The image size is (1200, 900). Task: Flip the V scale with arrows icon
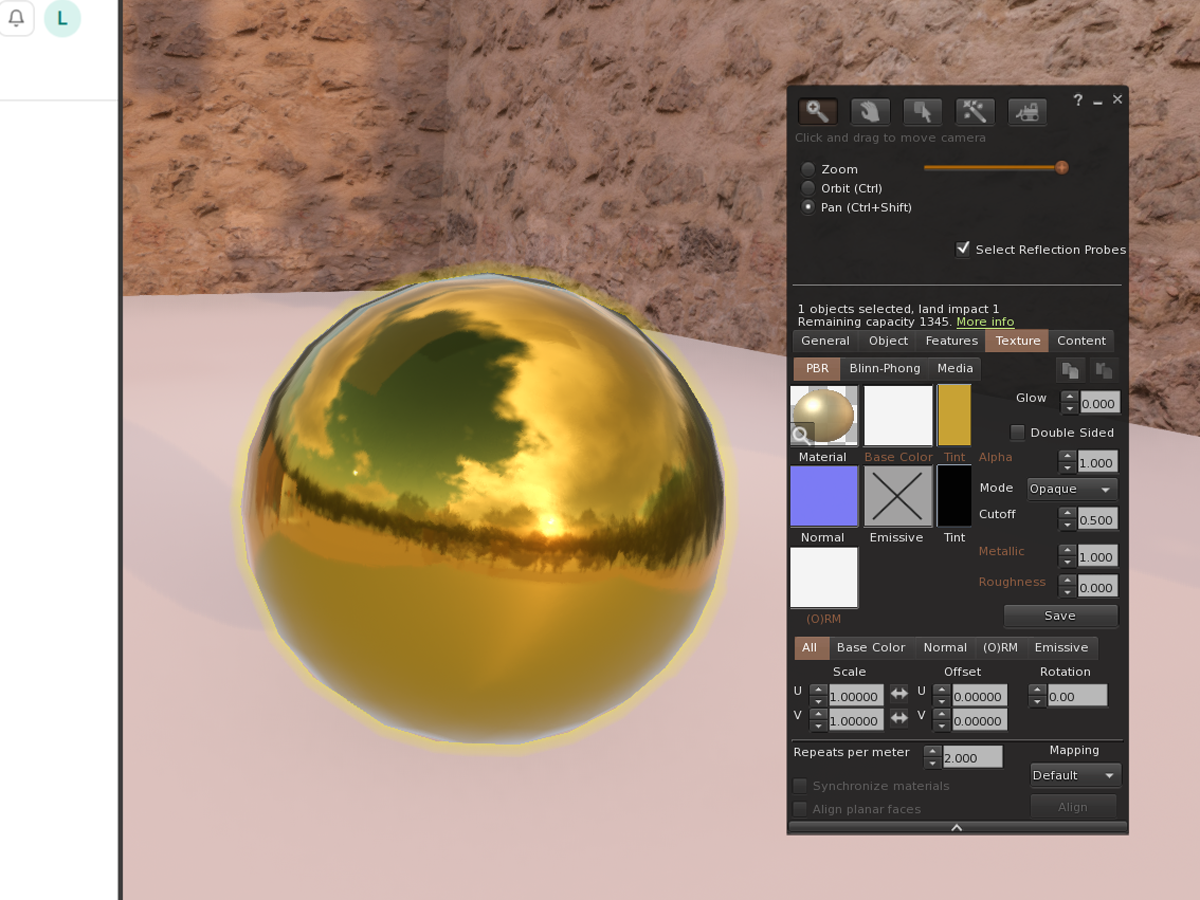899,718
